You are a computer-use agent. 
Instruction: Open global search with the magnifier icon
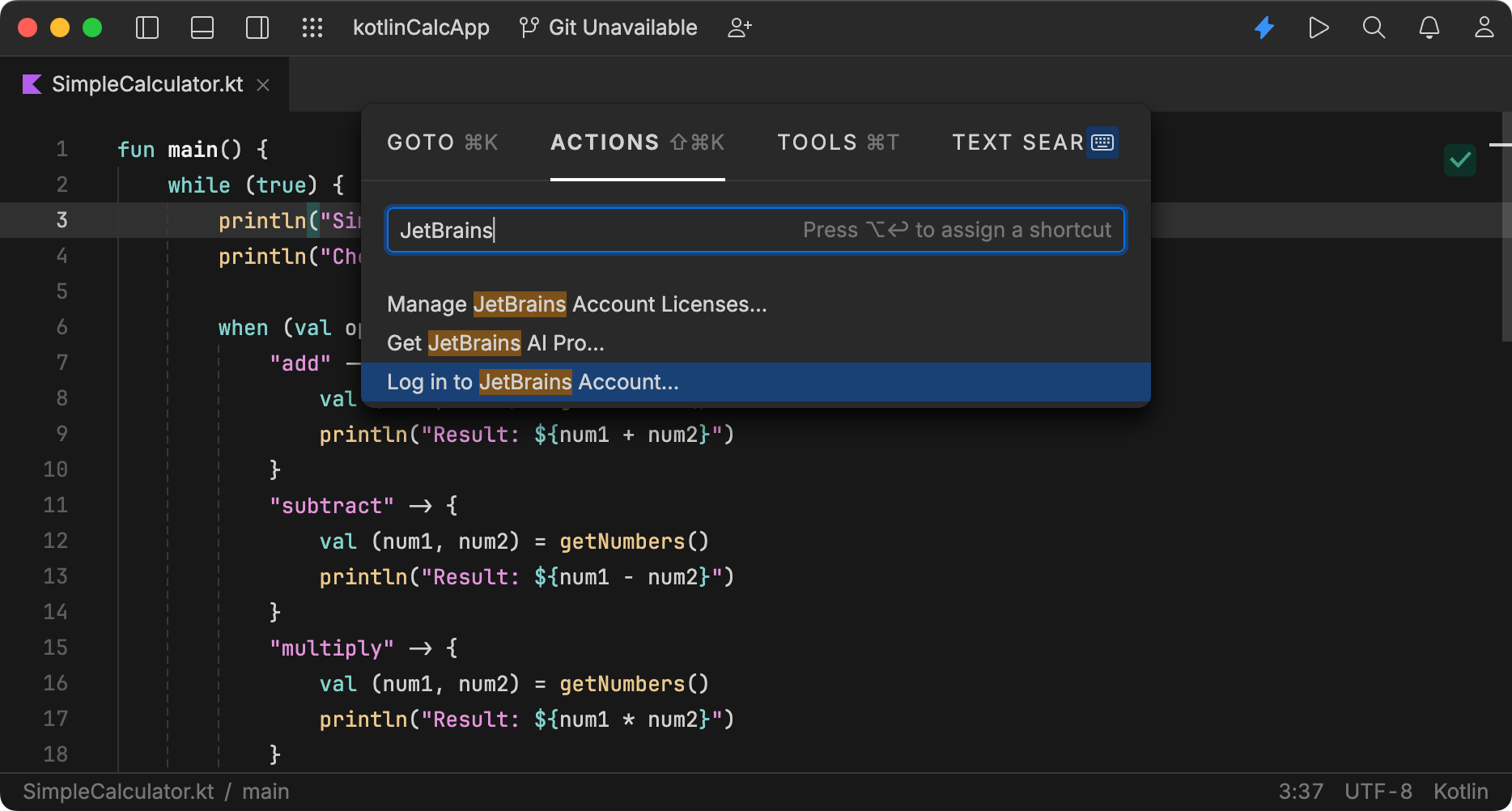[1374, 27]
